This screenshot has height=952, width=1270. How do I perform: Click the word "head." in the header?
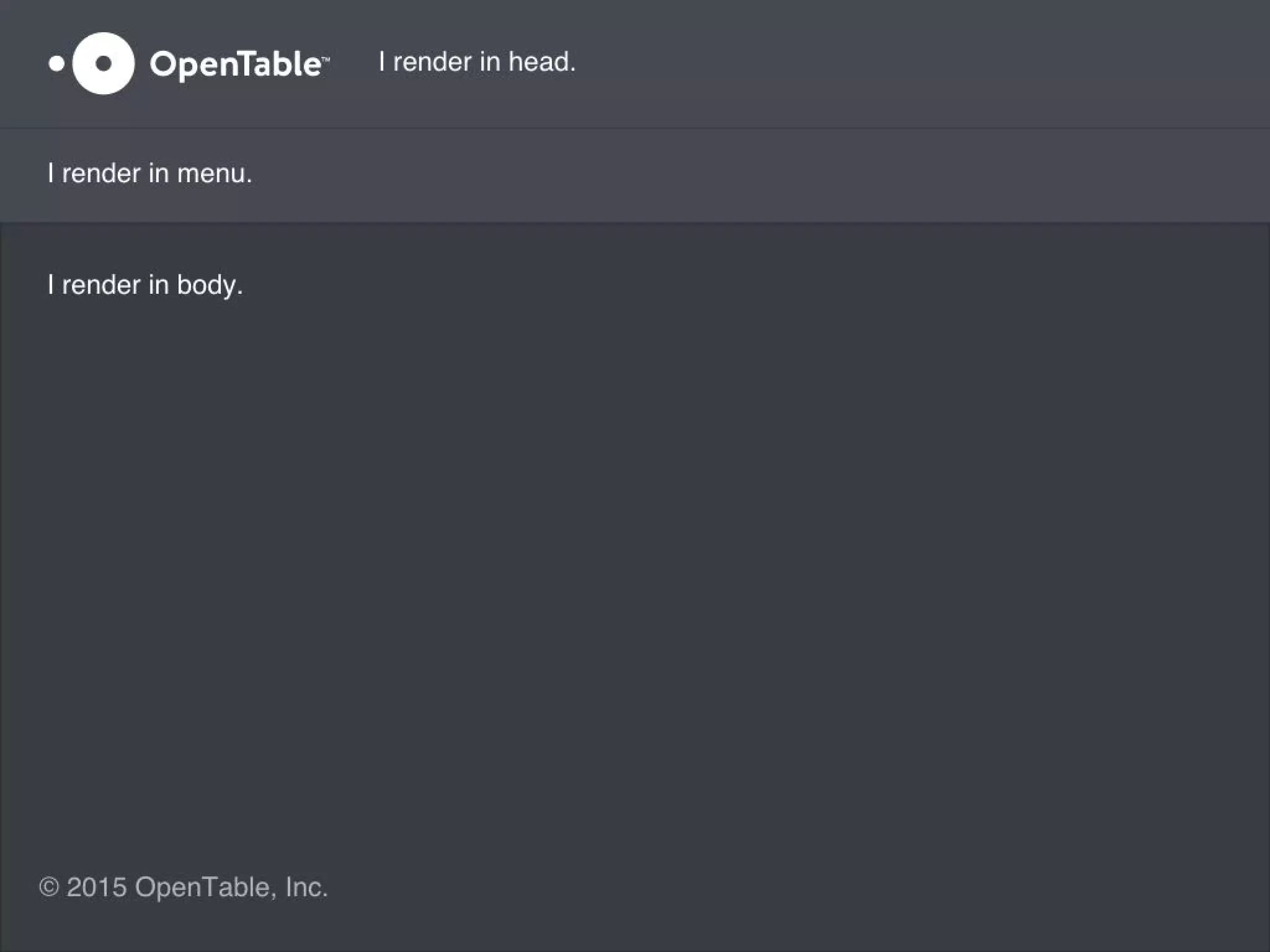tap(542, 62)
